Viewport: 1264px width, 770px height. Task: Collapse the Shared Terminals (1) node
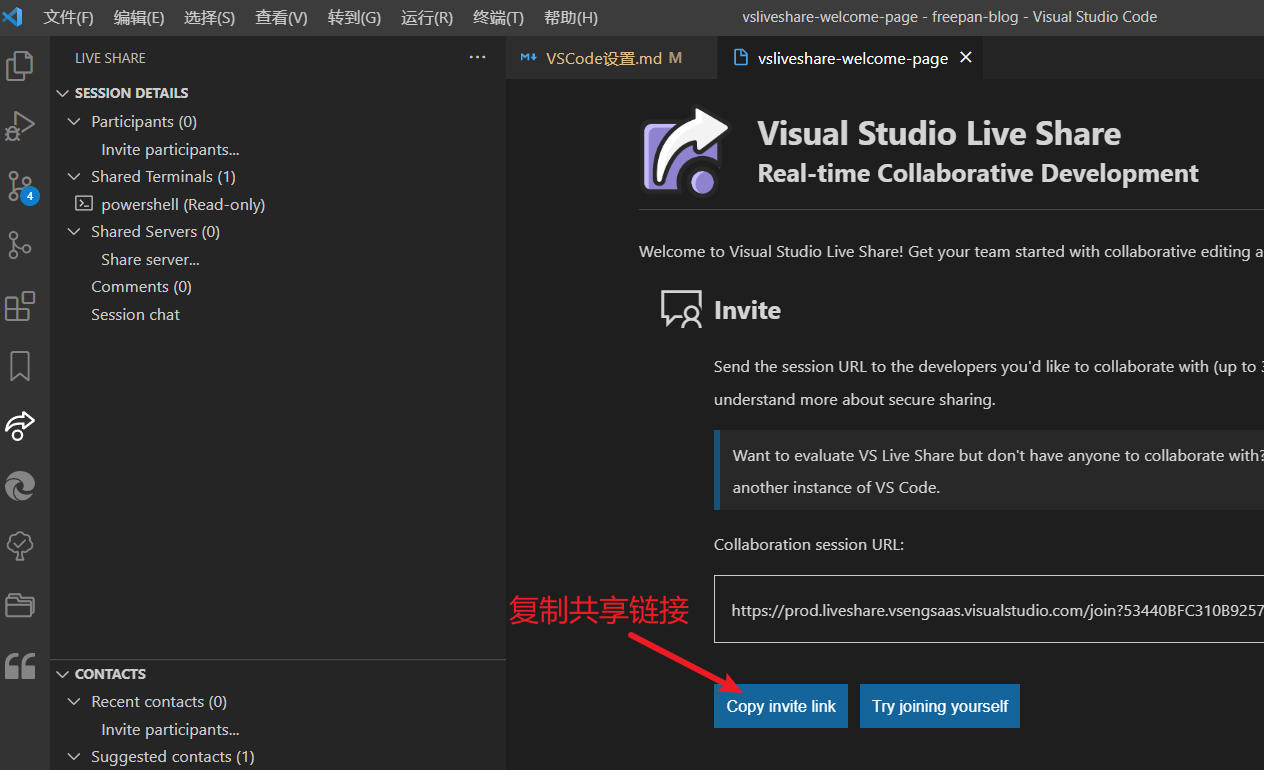click(73, 176)
